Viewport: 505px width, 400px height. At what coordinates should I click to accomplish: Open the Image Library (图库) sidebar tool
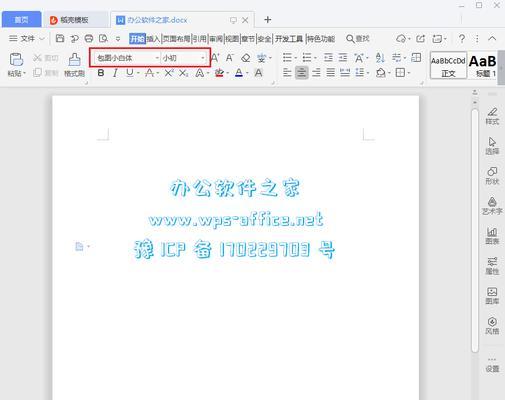coord(492,296)
